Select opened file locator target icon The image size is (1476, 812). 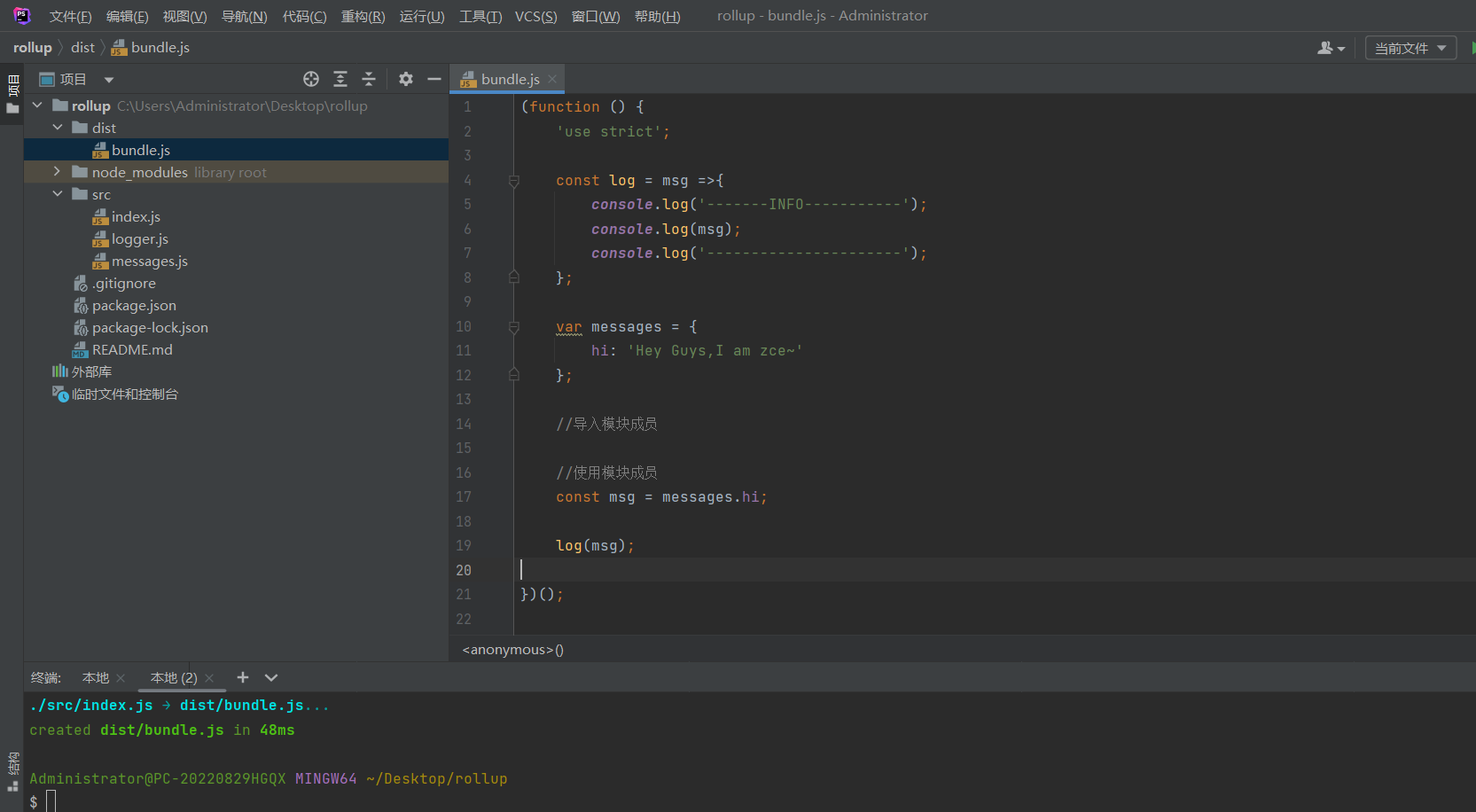[311, 79]
